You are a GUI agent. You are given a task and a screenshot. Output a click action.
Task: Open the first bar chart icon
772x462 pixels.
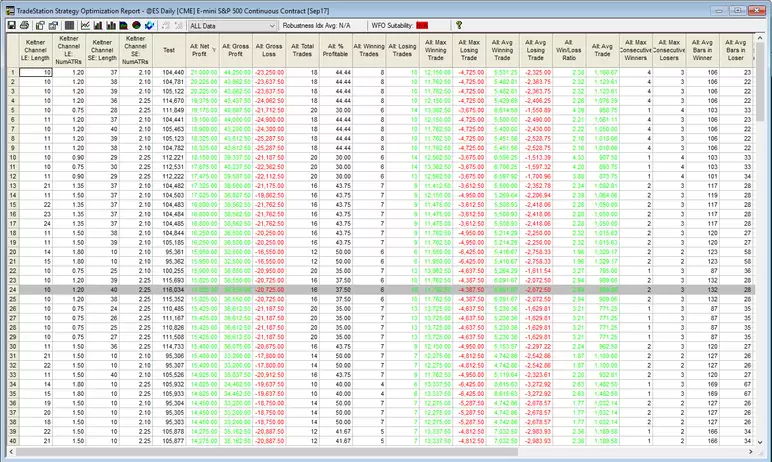(98, 25)
